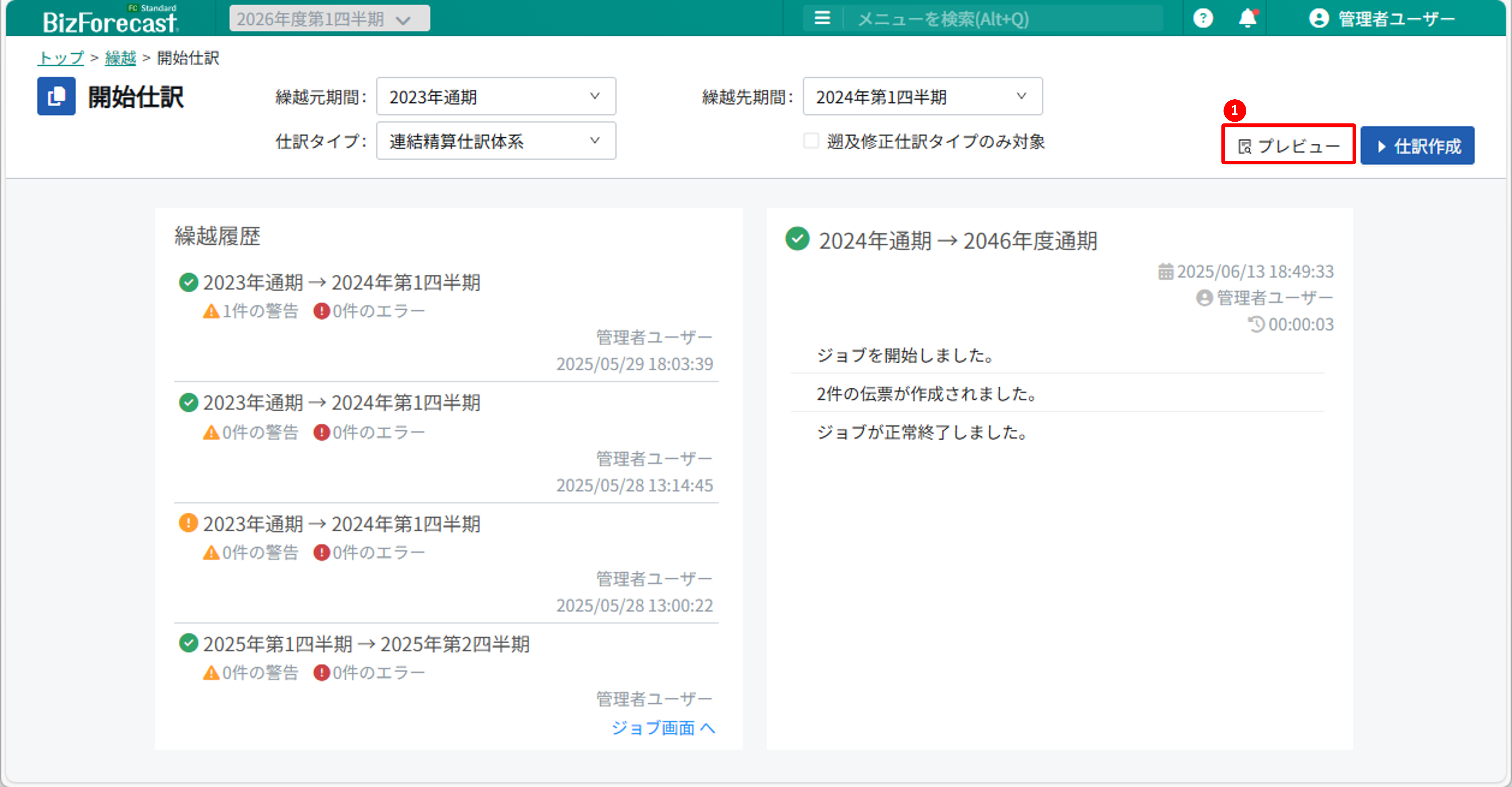Viewport: 1512px width, 787px height.
Task: Click the blue 開始仕訳 page icon
Action: [x=56, y=96]
